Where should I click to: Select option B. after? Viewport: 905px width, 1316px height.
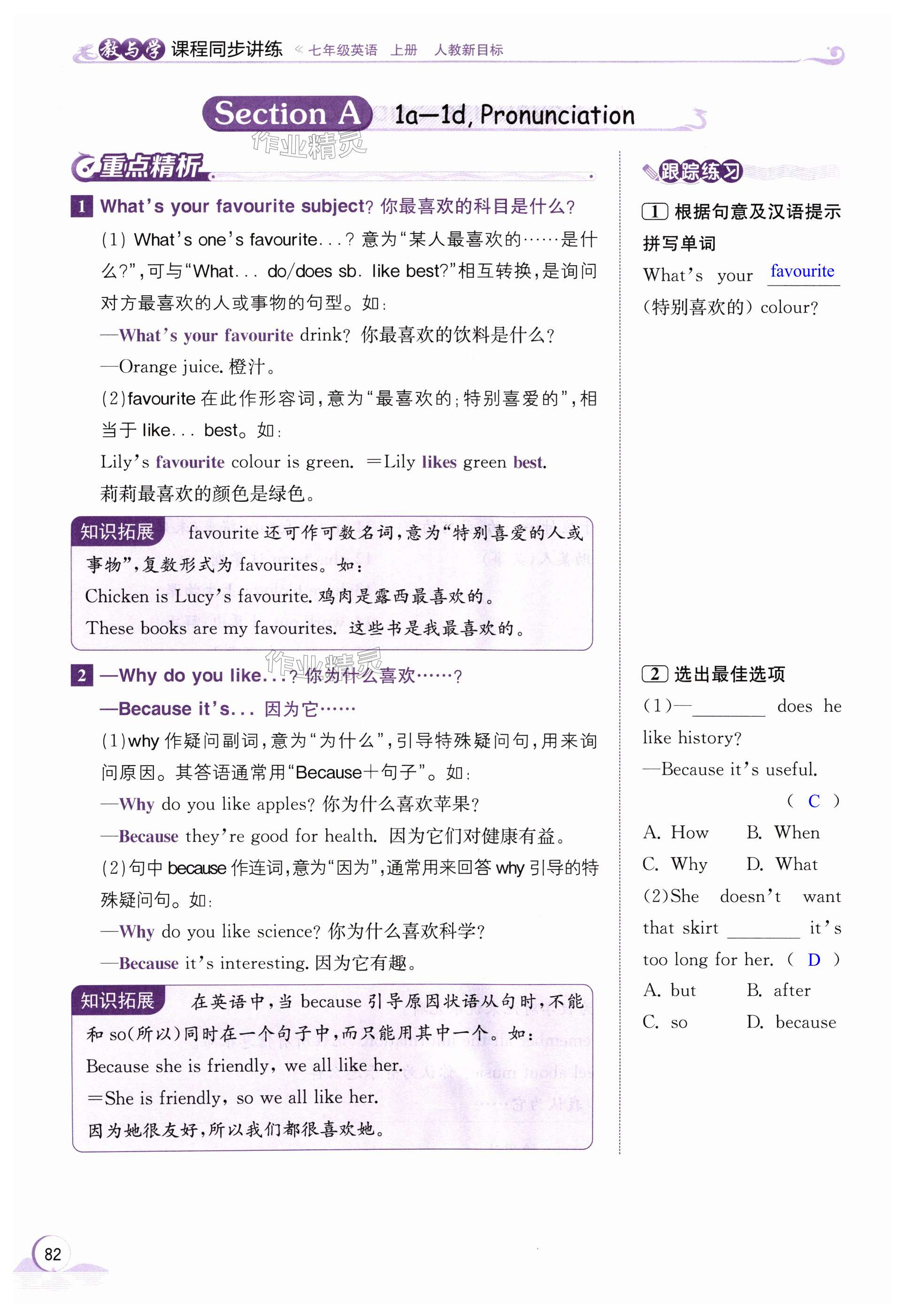(779, 990)
